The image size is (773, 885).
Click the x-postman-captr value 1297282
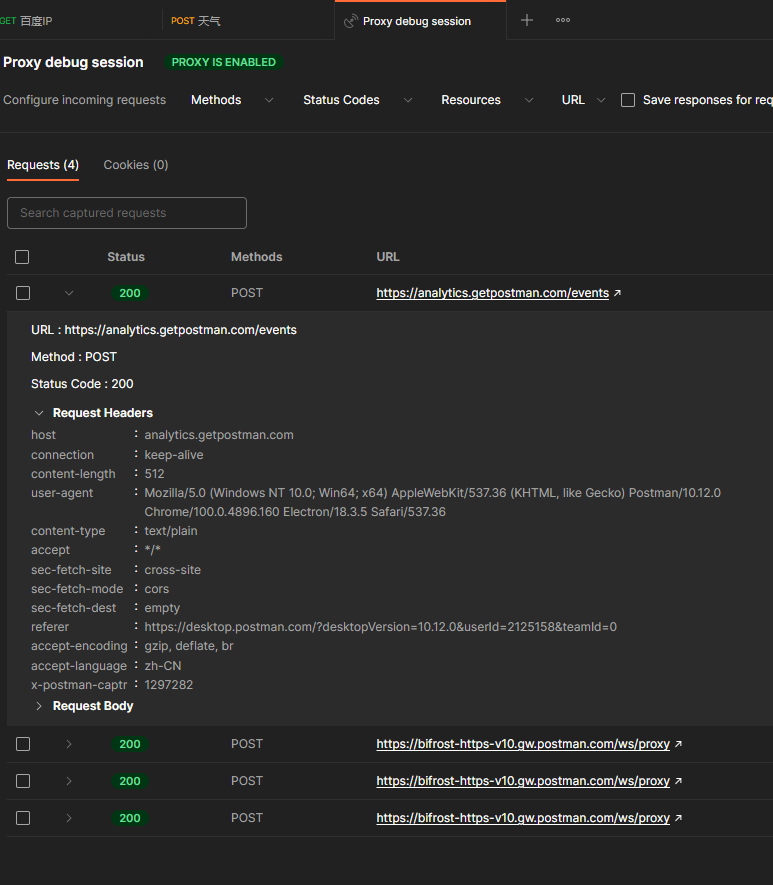[169, 685]
